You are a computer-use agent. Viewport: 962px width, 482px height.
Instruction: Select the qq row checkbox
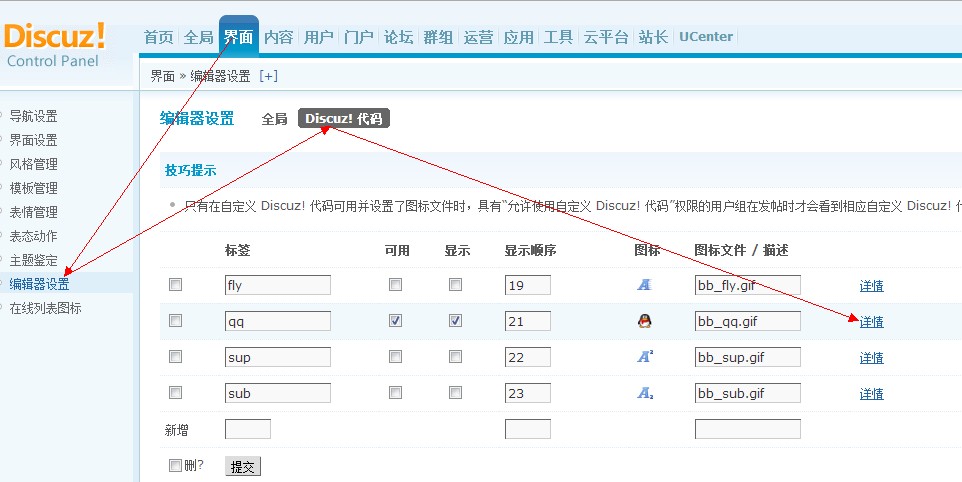[x=175, y=321]
